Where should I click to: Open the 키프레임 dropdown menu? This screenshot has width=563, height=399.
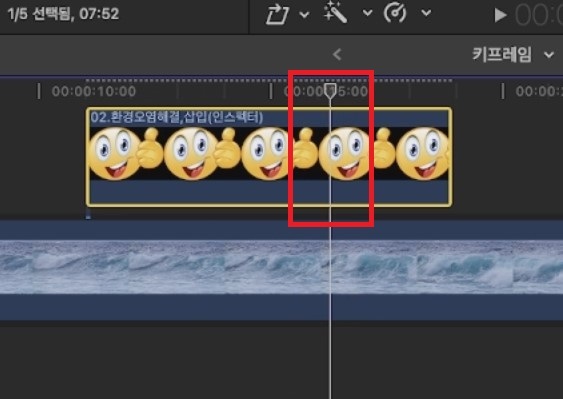tap(513, 55)
